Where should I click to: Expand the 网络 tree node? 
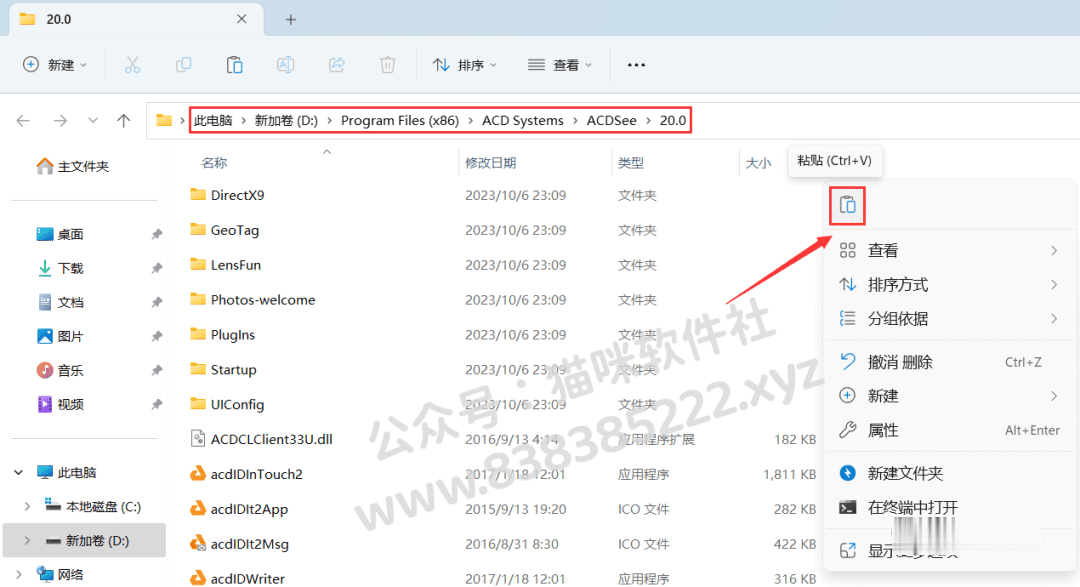click(19, 575)
